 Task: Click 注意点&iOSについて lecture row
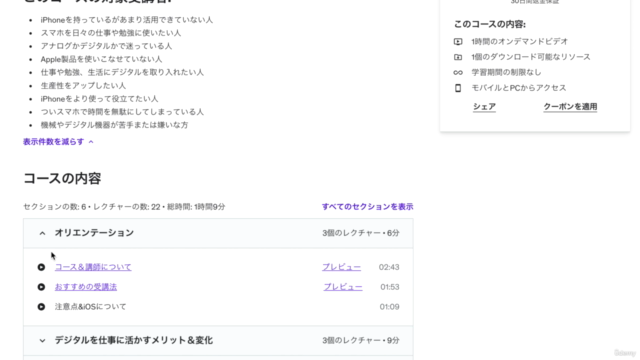click(x=91, y=307)
